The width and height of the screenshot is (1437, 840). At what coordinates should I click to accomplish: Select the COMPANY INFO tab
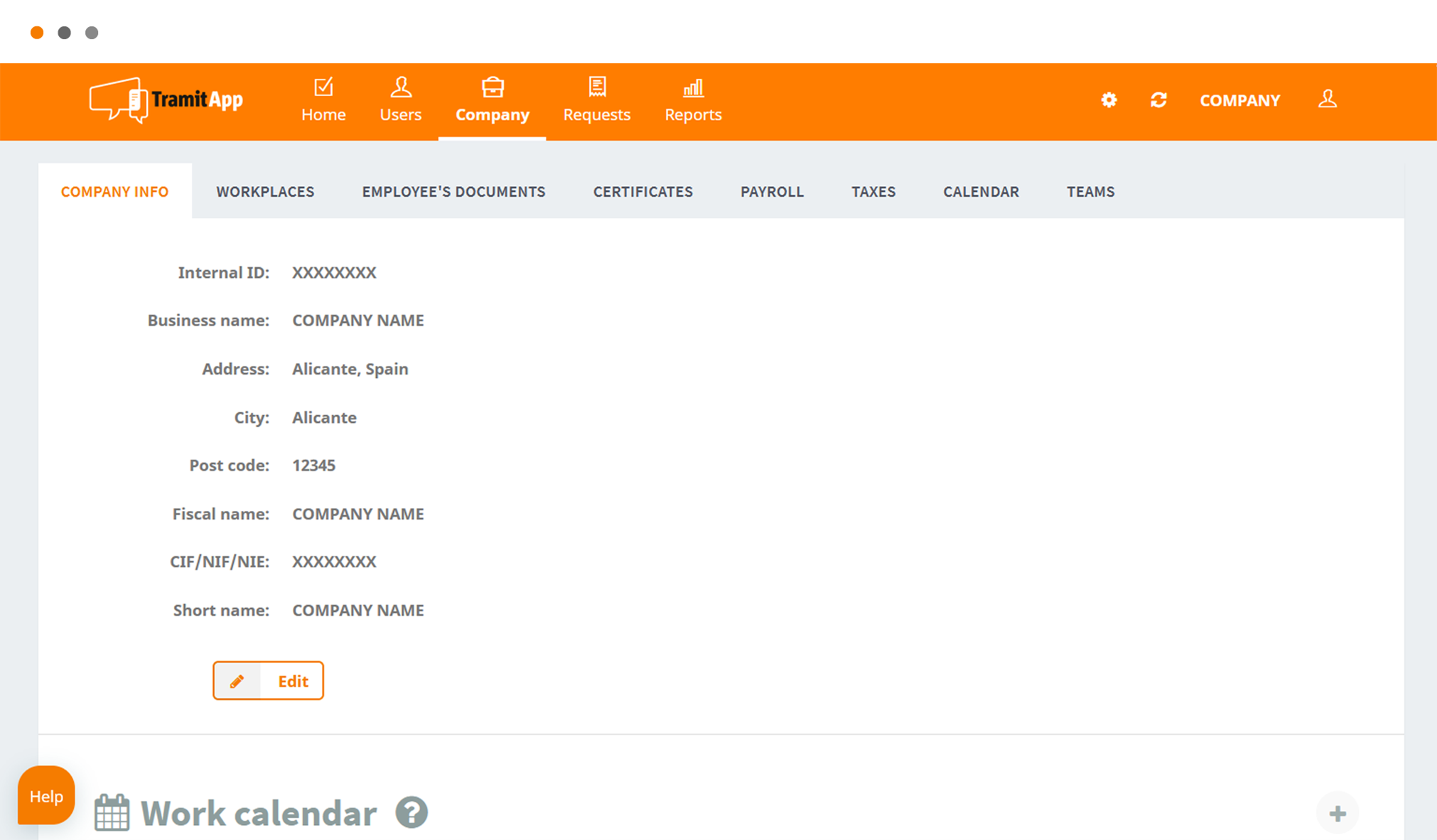[115, 192]
